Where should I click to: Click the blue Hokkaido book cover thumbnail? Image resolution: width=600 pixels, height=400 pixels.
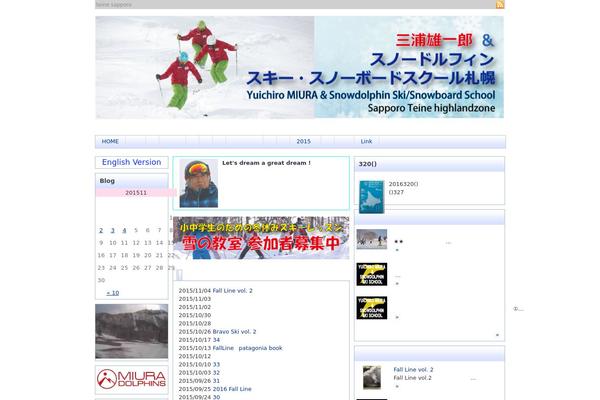(x=371, y=197)
